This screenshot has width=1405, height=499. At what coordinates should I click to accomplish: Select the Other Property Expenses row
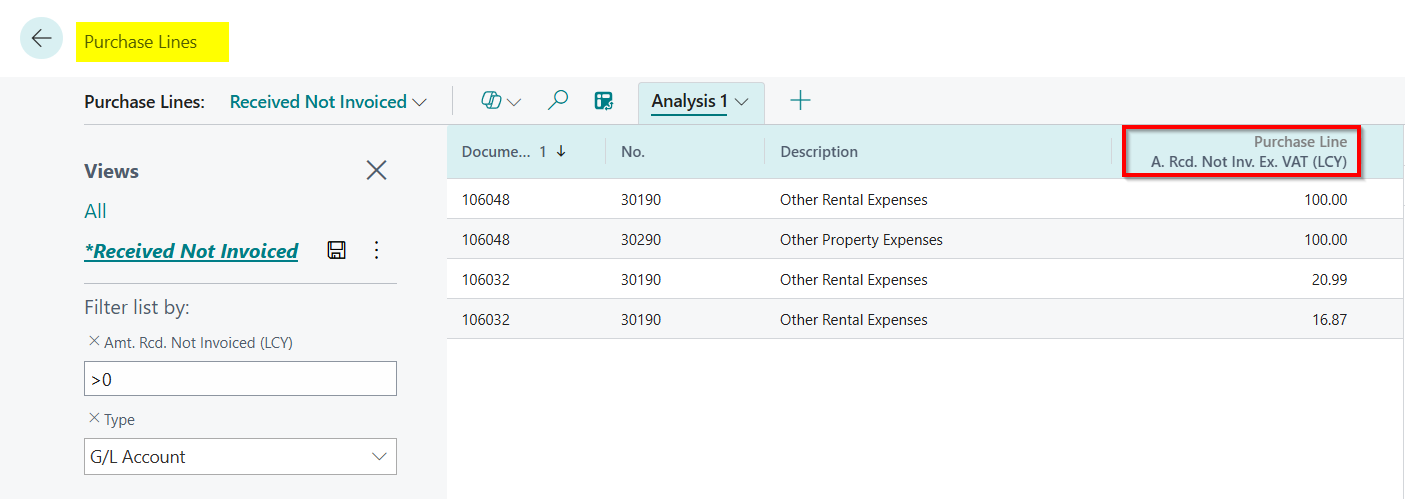[861, 240]
